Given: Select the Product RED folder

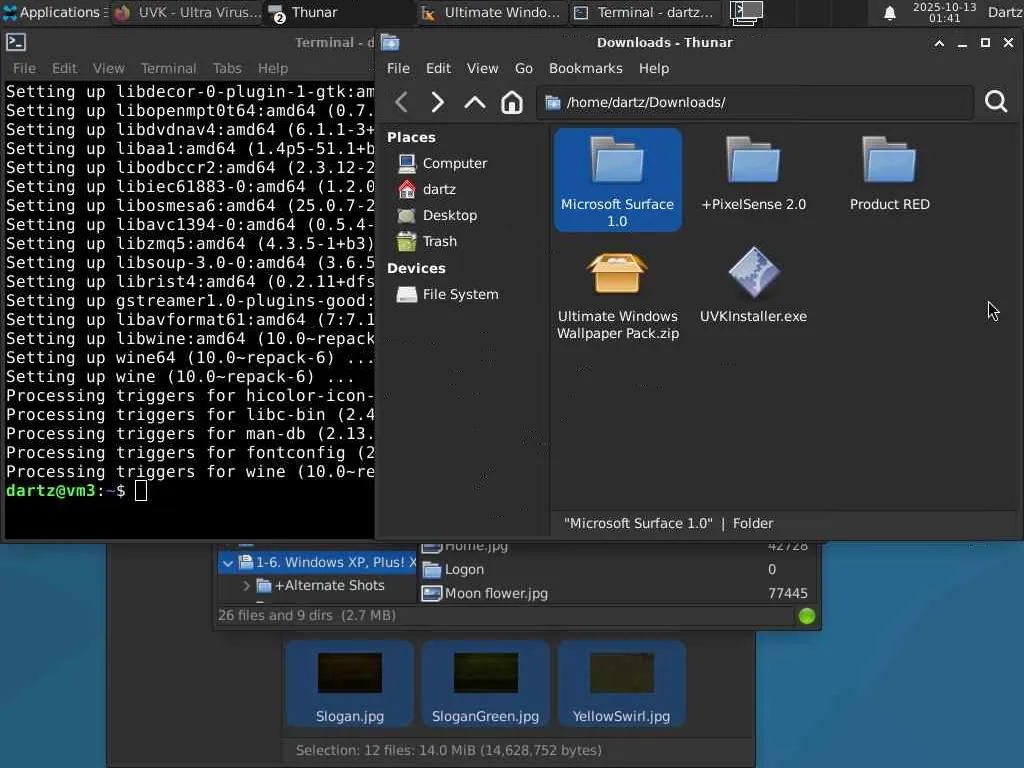Looking at the screenshot, I should tap(889, 174).
